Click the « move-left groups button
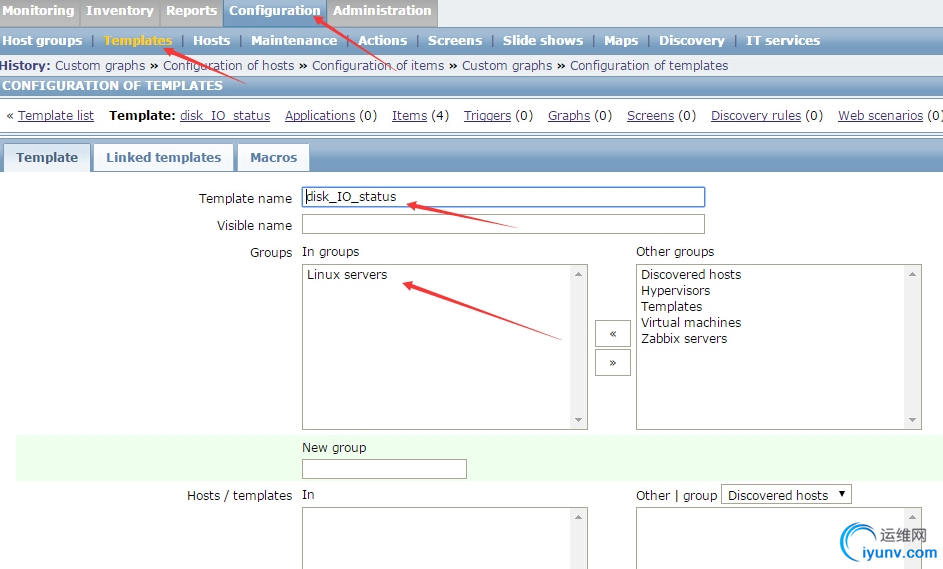This screenshot has width=943, height=569. (x=613, y=334)
